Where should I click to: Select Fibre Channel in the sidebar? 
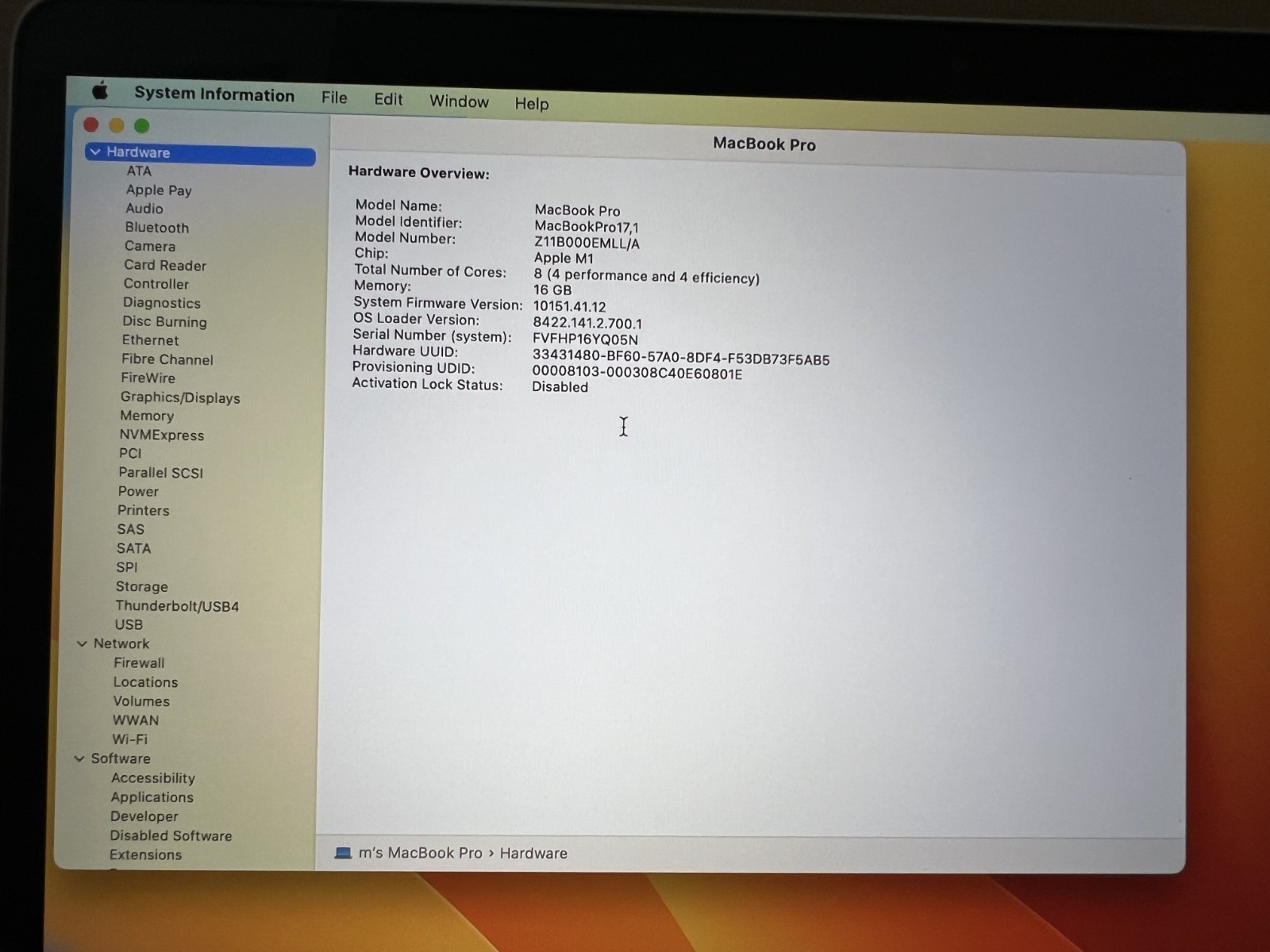click(167, 359)
